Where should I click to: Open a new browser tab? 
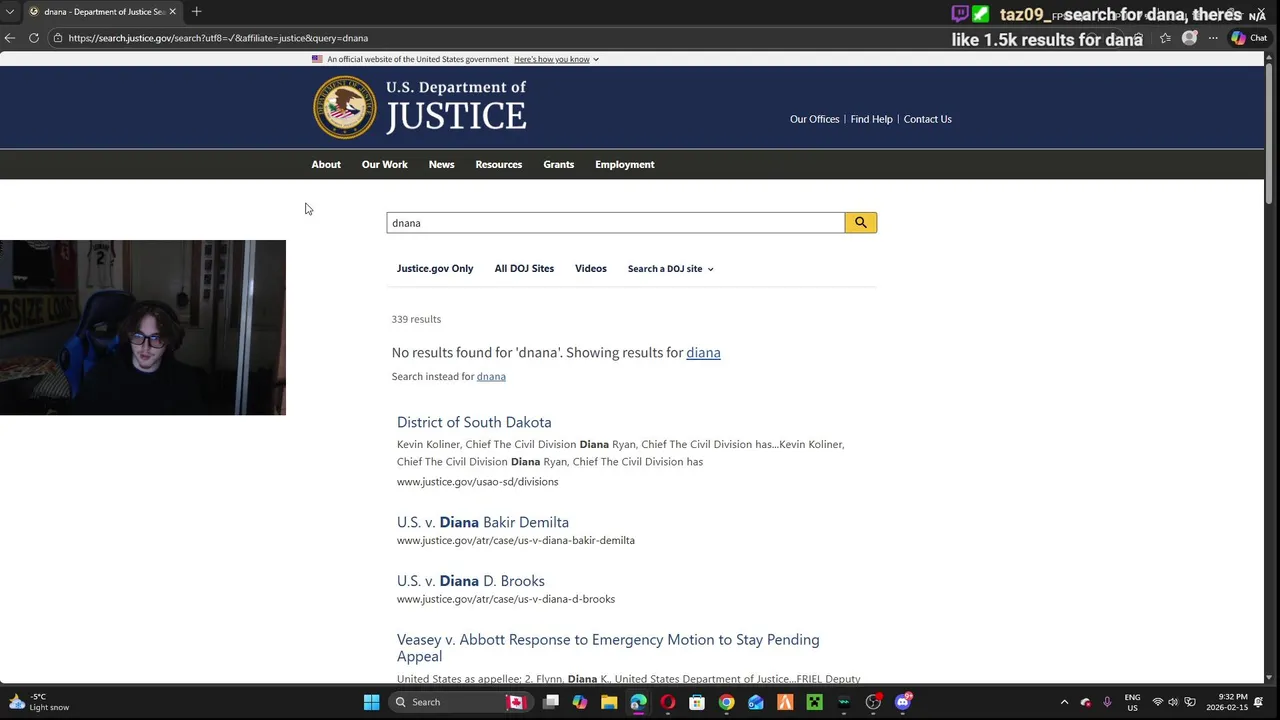coord(196,12)
